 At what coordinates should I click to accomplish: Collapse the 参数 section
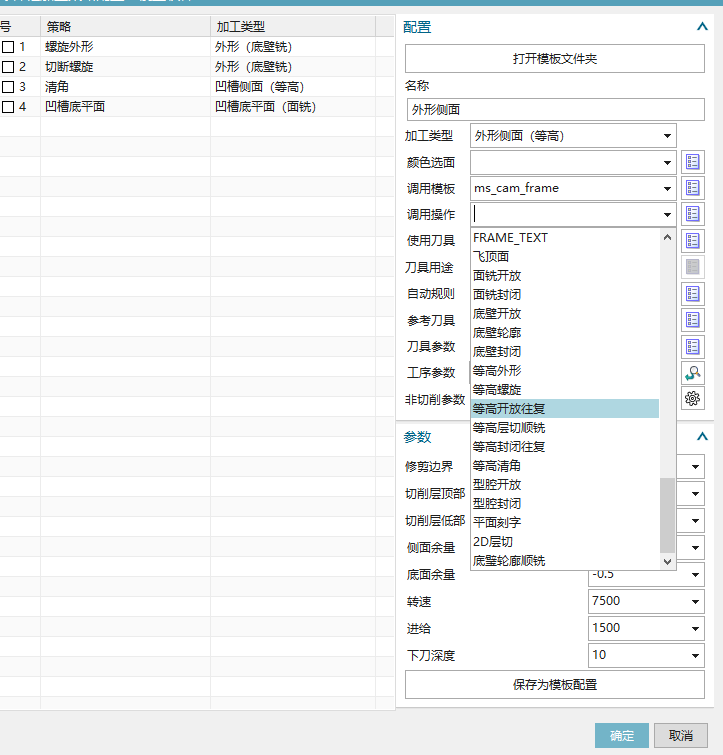[x=702, y=436]
